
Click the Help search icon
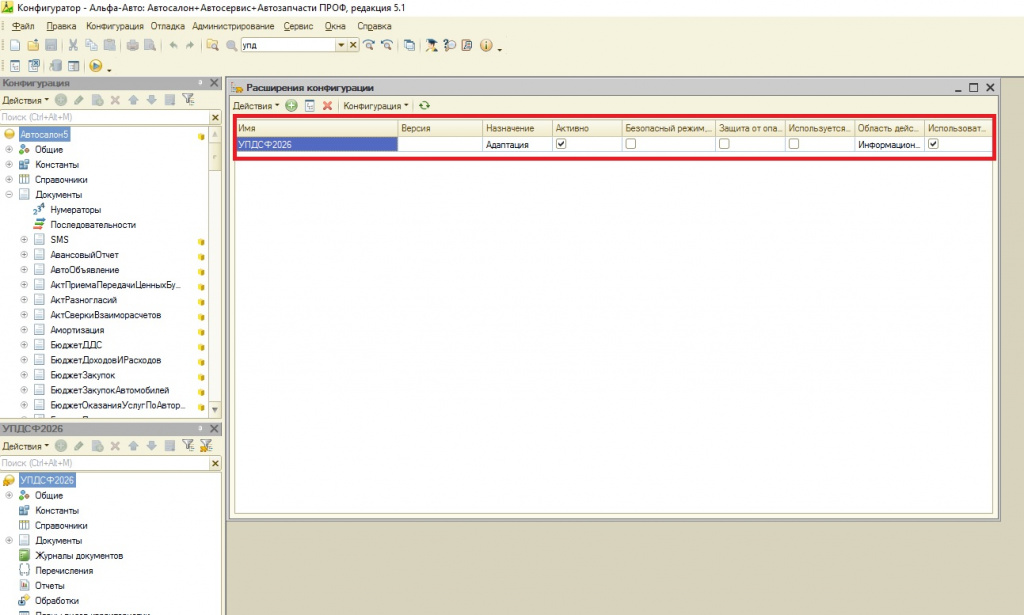point(449,45)
